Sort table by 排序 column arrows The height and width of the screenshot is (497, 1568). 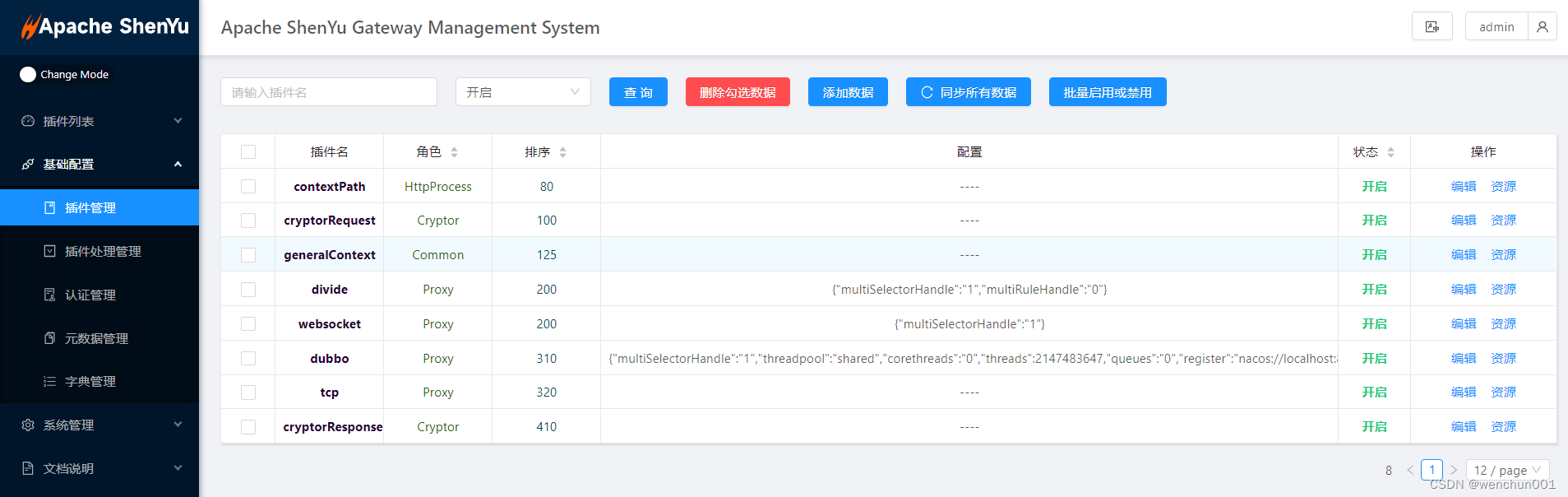coord(562,152)
